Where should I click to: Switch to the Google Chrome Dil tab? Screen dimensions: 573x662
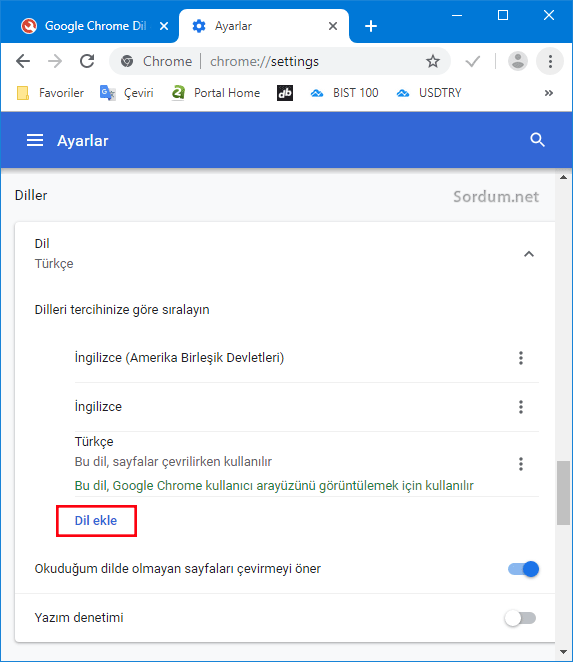[90, 26]
